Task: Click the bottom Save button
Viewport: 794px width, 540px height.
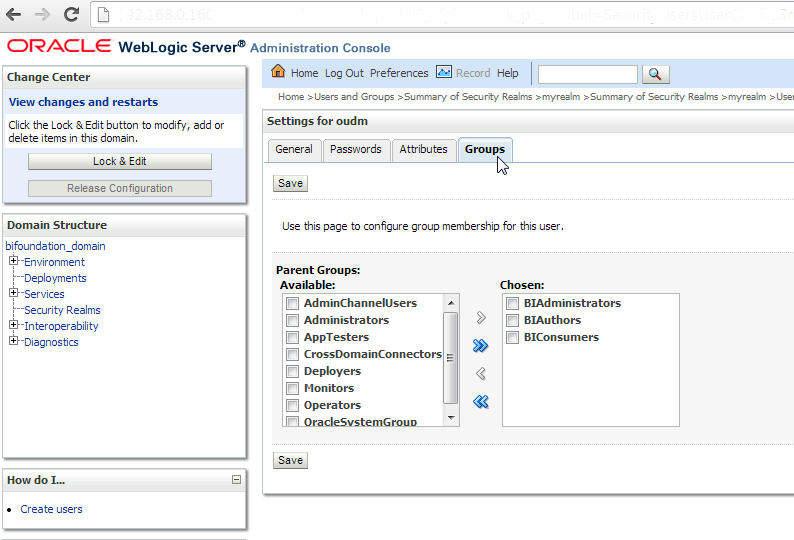Action: click(290, 460)
